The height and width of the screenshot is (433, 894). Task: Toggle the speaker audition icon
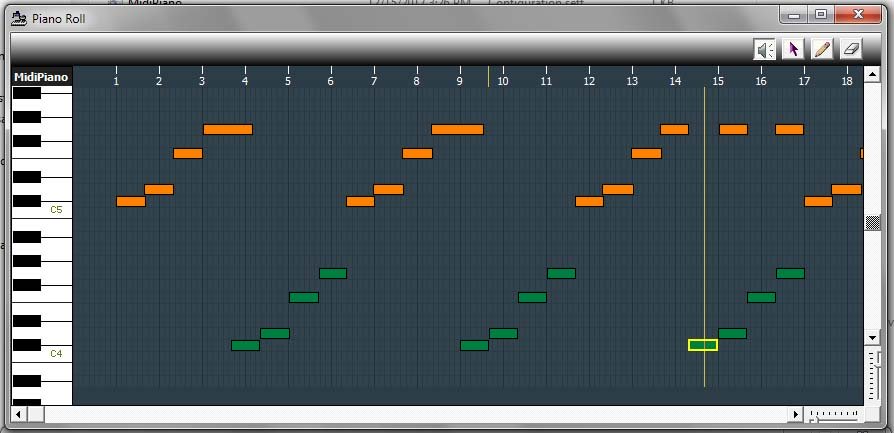pos(765,50)
